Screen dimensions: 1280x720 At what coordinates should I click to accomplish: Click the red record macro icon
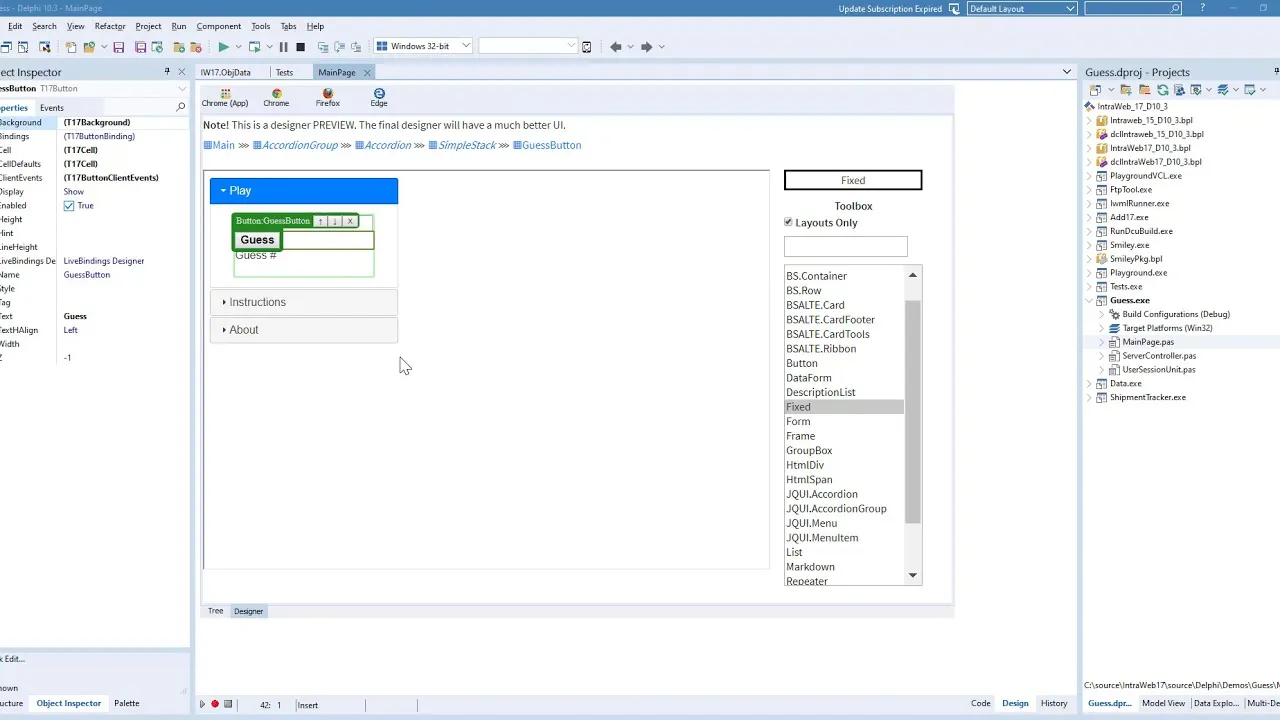click(x=215, y=704)
